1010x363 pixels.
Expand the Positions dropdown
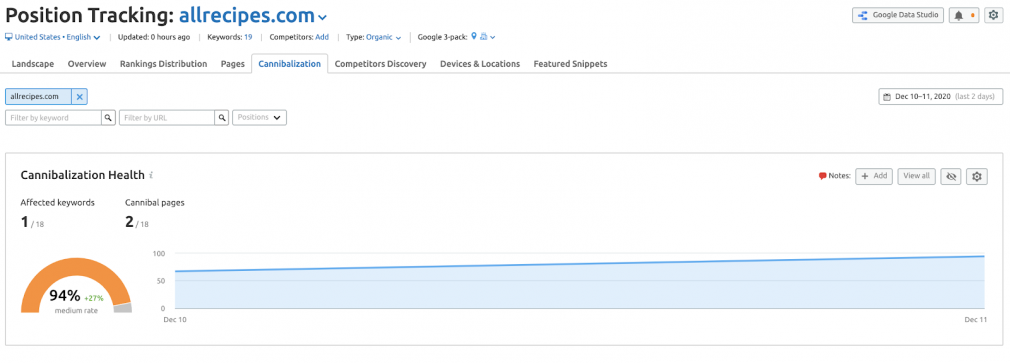click(x=260, y=118)
